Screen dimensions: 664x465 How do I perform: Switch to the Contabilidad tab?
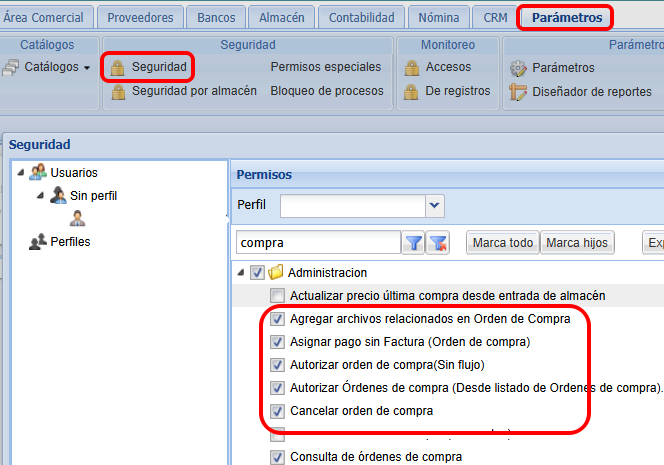[x=362, y=18]
